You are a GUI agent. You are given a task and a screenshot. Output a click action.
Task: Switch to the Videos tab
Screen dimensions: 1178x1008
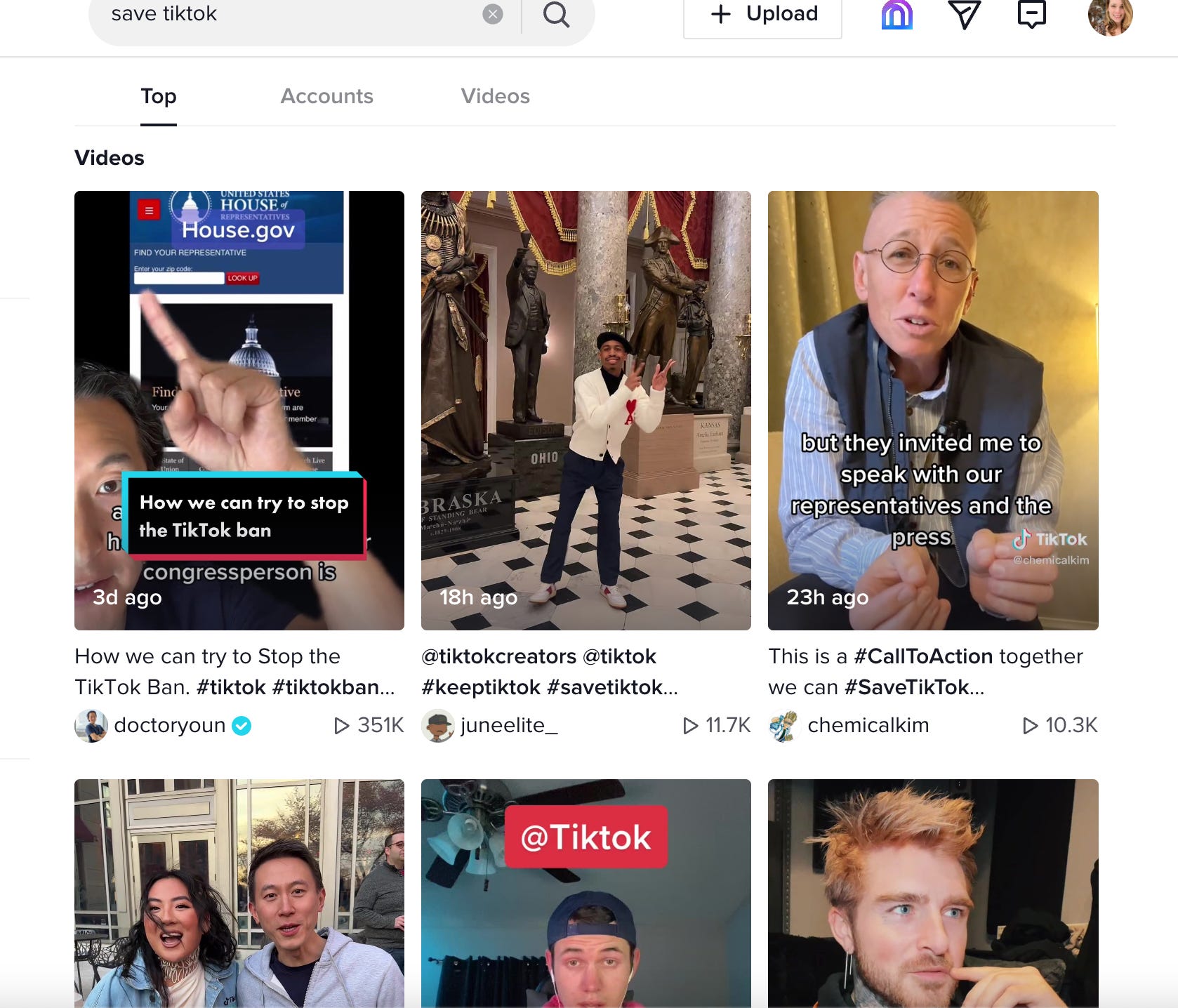tap(496, 96)
